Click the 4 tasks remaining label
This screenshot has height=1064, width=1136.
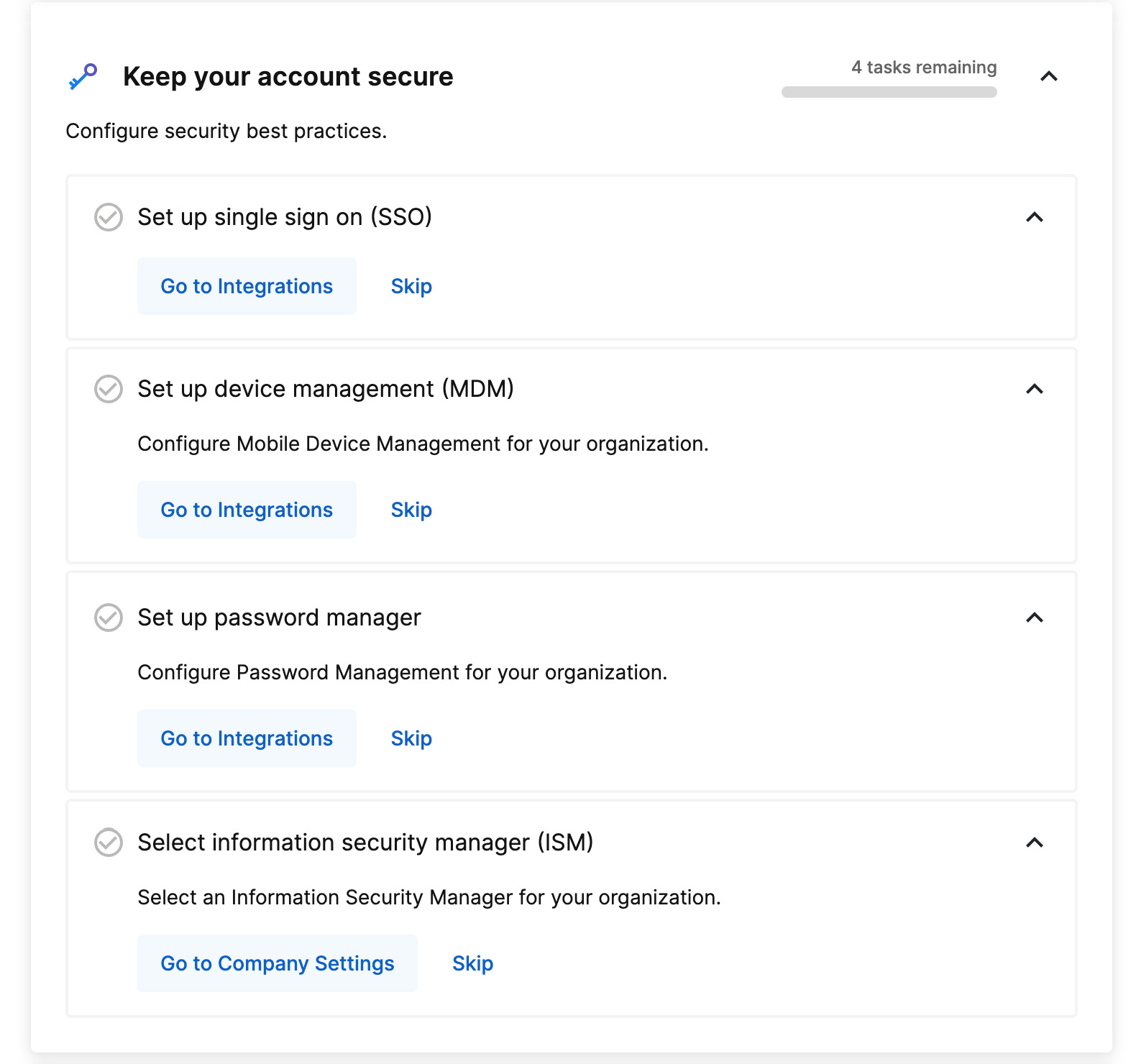(924, 68)
